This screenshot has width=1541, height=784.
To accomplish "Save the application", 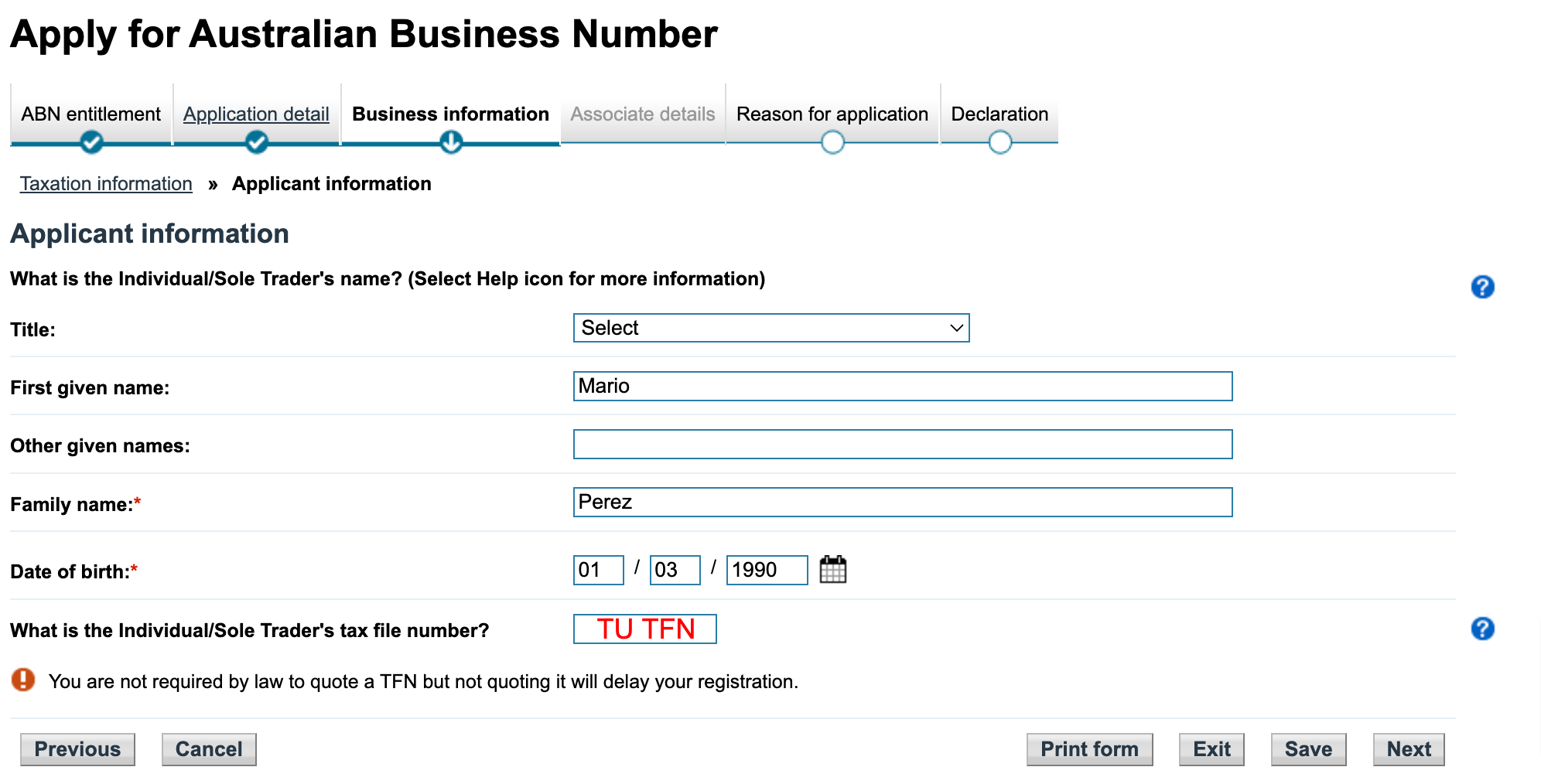I will click(x=1307, y=748).
